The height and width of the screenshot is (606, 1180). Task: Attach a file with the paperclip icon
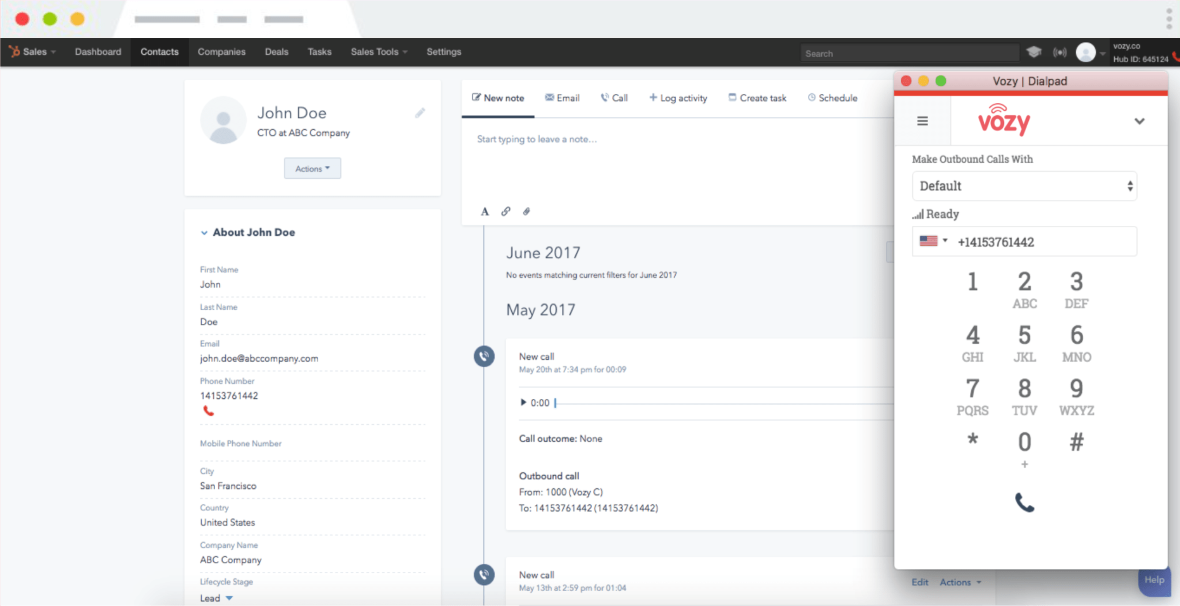pyautogui.click(x=526, y=211)
